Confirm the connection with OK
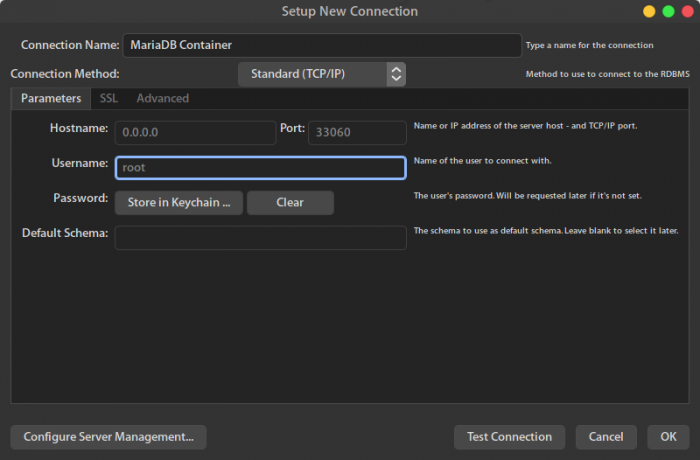Image resolution: width=700 pixels, height=460 pixels. coord(667,437)
